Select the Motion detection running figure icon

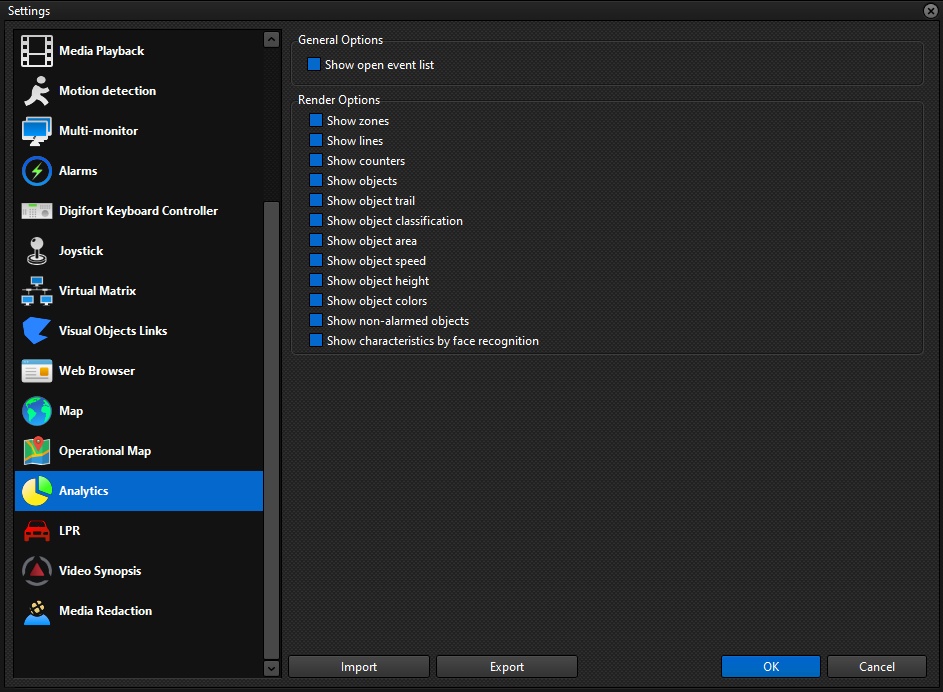tap(37, 91)
